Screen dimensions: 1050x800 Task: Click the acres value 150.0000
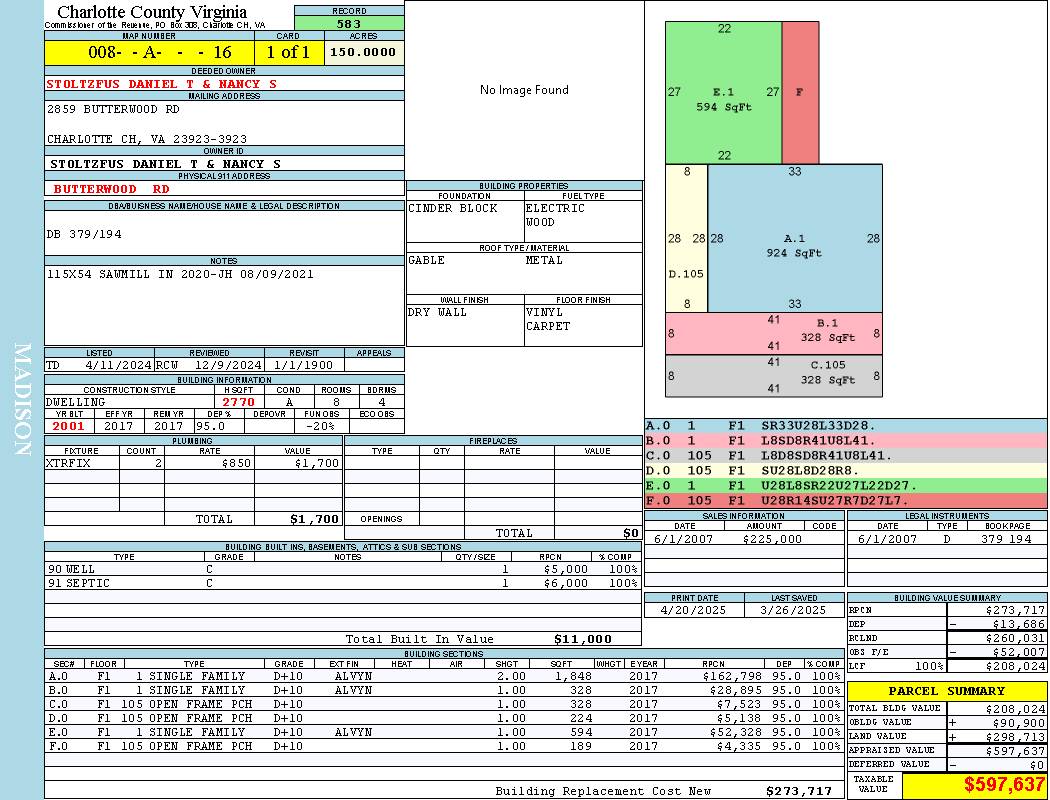pyautogui.click(x=363, y=52)
